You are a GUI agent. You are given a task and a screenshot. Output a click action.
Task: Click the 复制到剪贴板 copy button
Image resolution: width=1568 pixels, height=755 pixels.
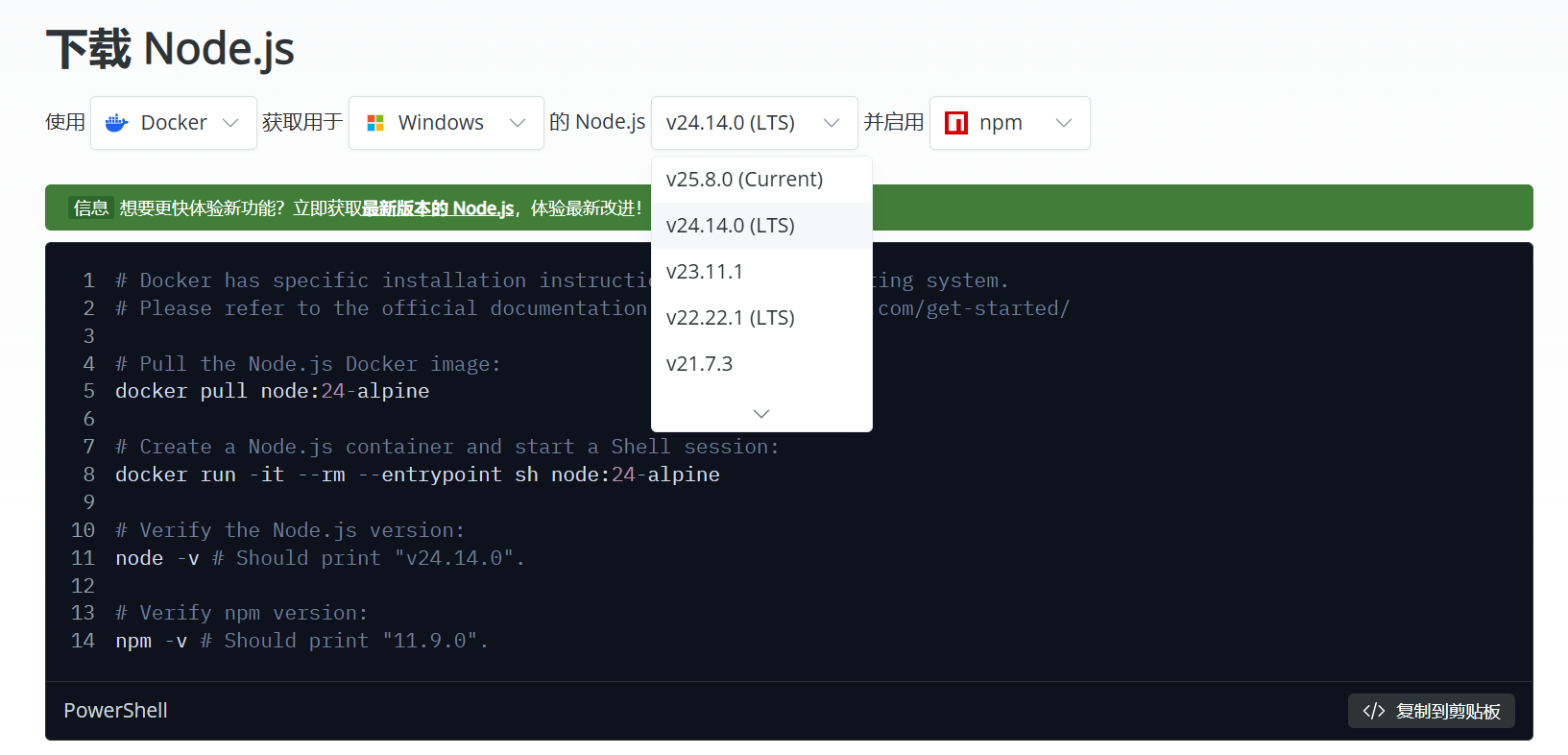1431,711
